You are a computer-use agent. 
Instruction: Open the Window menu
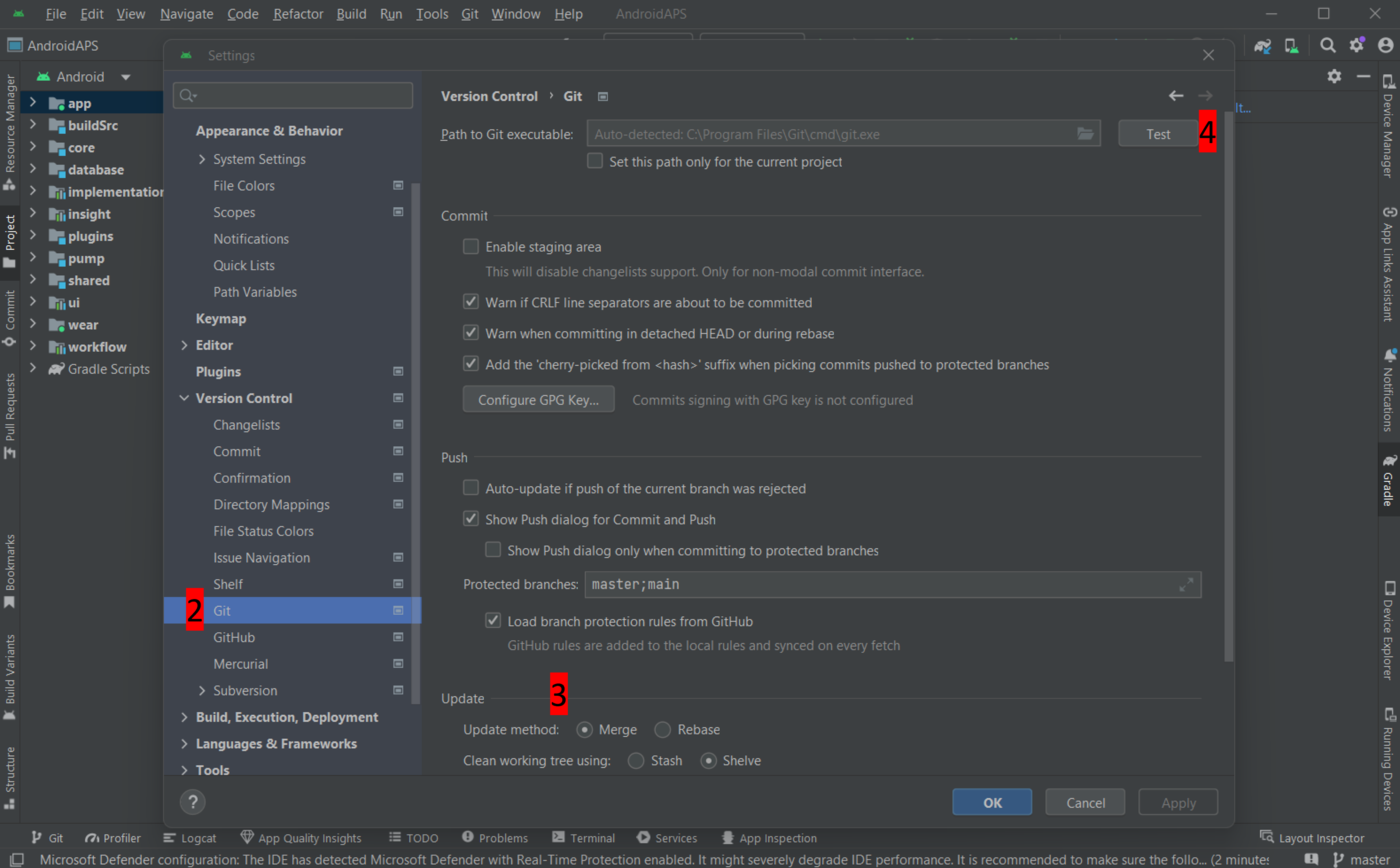[516, 14]
